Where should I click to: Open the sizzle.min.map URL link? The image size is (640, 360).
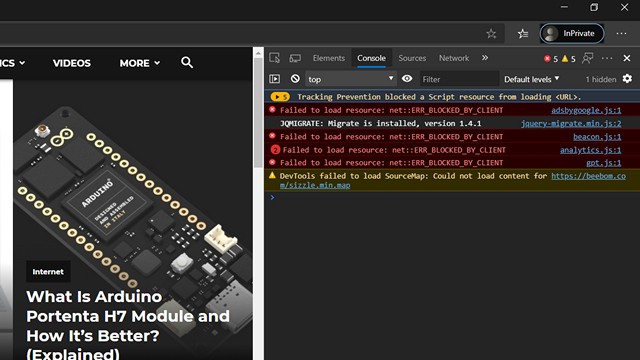tap(453, 180)
